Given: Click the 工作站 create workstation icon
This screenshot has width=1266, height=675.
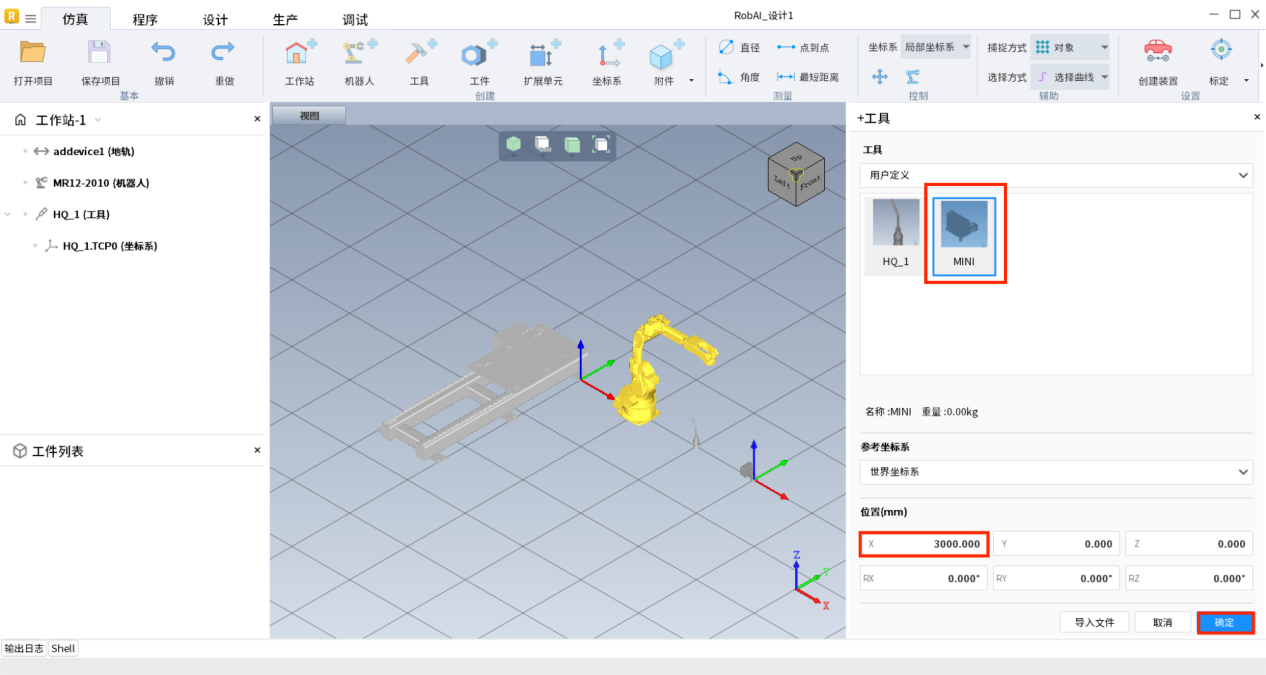Looking at the screenshot, I should [299, 54].
